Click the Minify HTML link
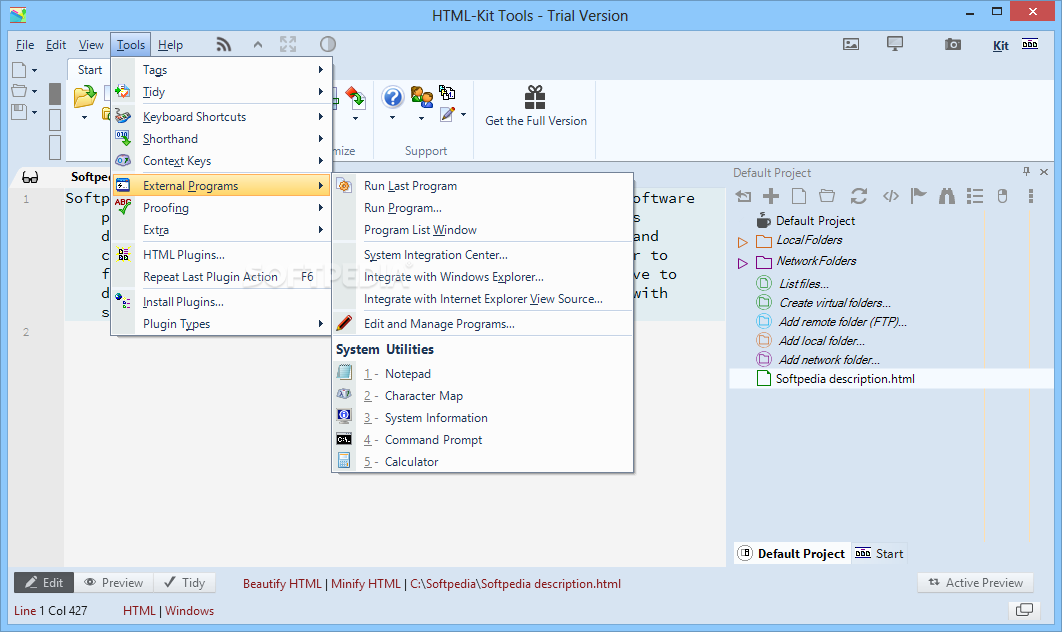Screen dimensions: 1062x632 (366, 584)
